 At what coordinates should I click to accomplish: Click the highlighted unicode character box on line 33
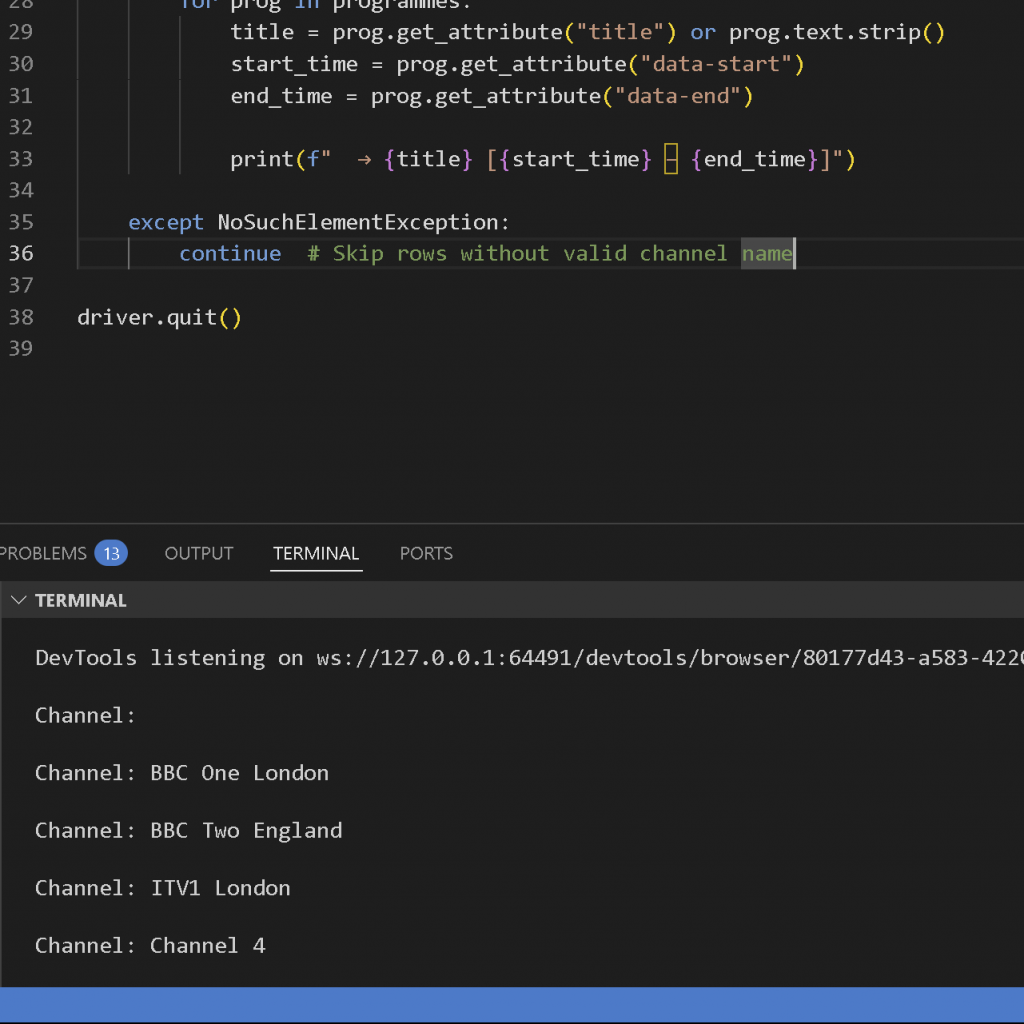[x=671, y=159]
